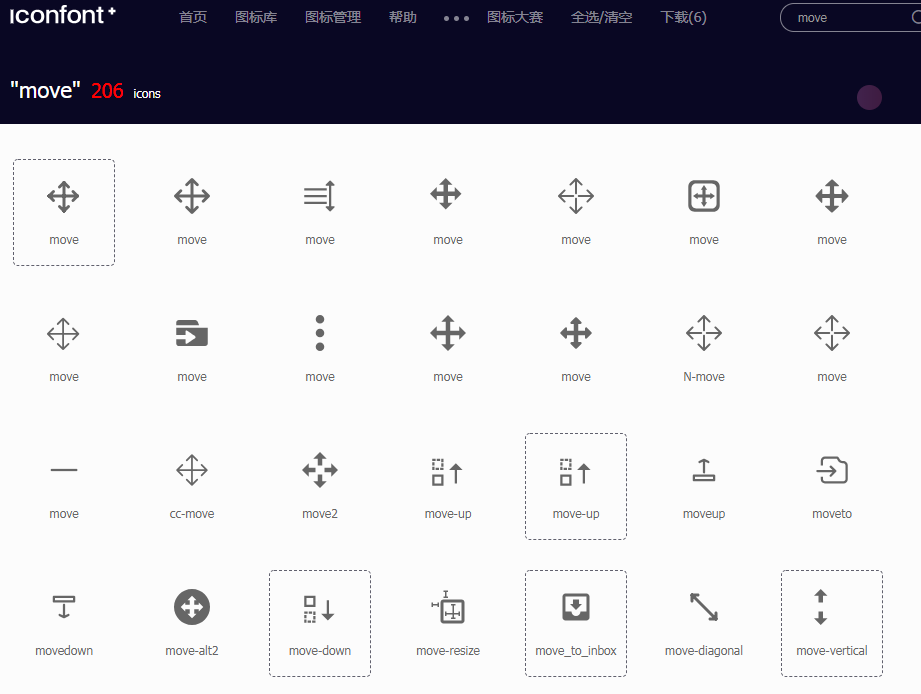921x694 pixels.
Task: Open the 图标库 menu
Action: pyautogui.click(x=256, y=18)
